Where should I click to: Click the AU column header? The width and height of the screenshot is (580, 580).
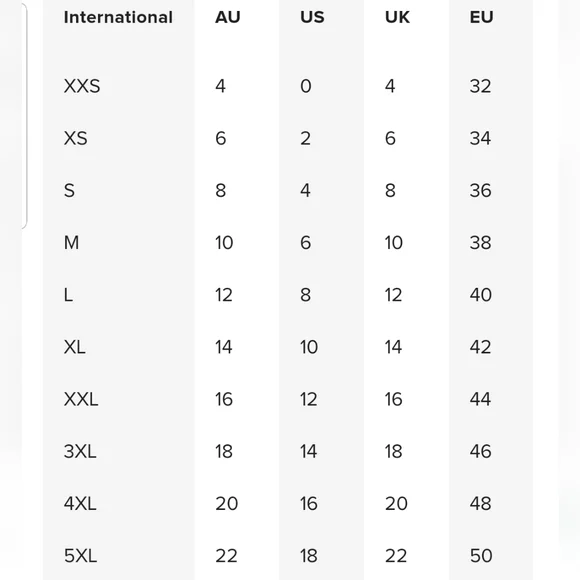pos(227,17)
